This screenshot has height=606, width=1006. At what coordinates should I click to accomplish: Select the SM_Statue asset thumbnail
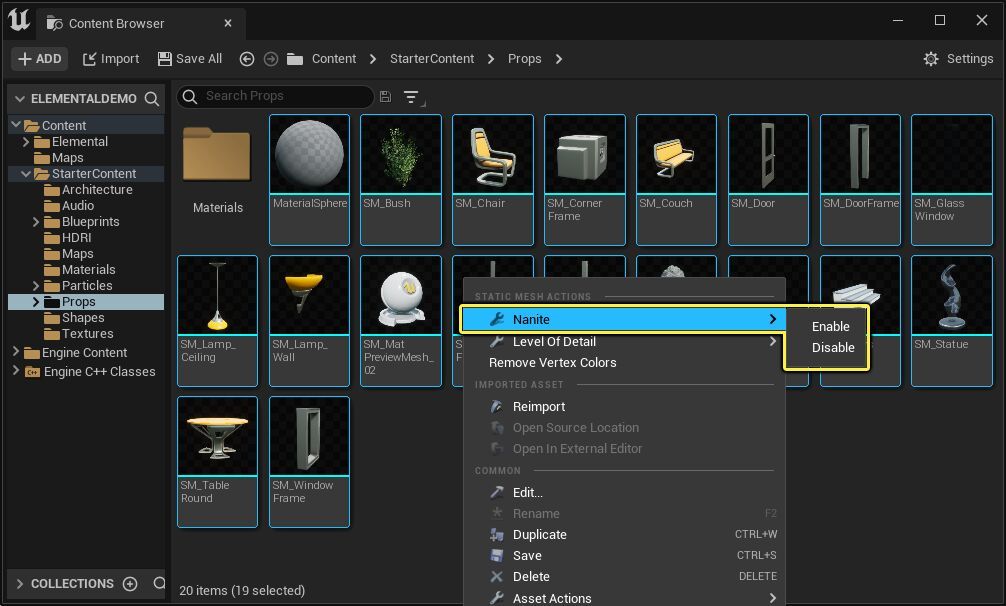(x=951, y=296)
